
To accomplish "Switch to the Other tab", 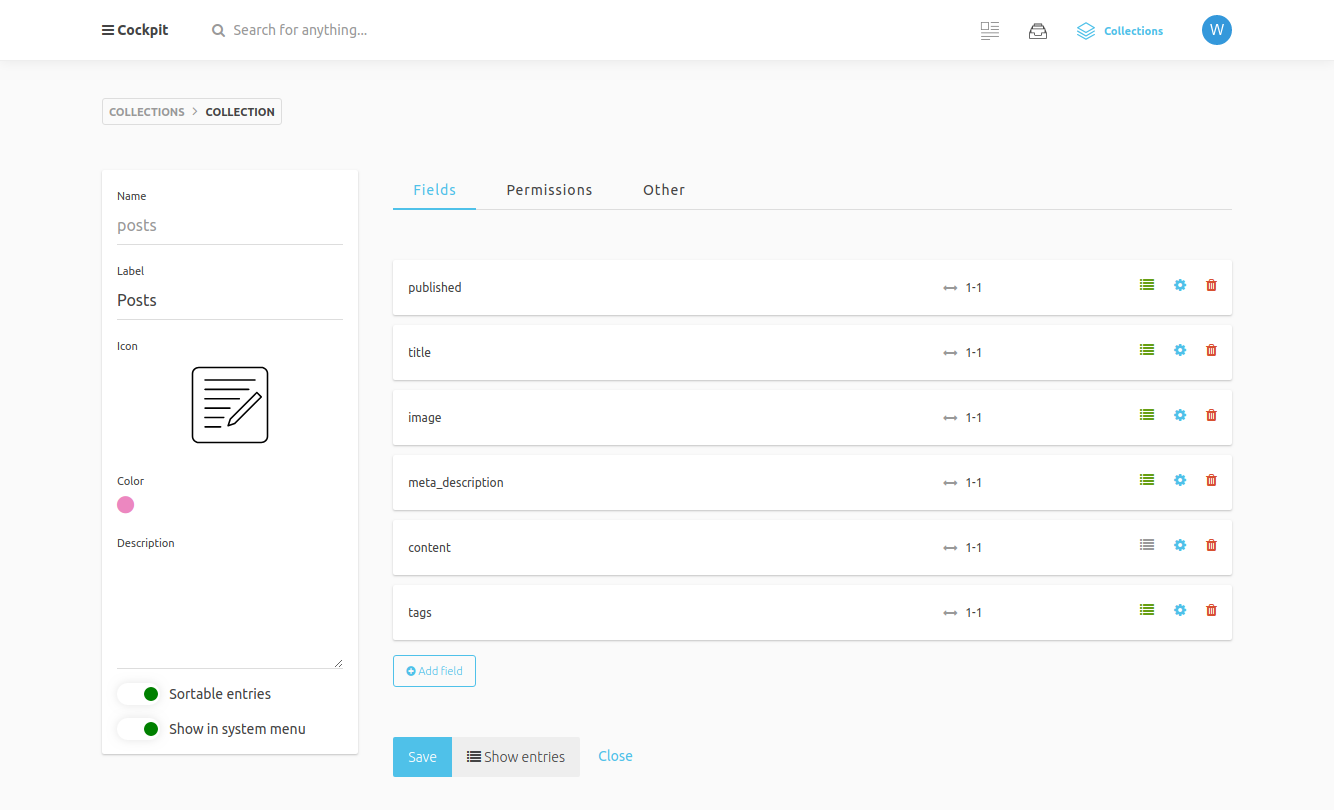I will point(664,190).
